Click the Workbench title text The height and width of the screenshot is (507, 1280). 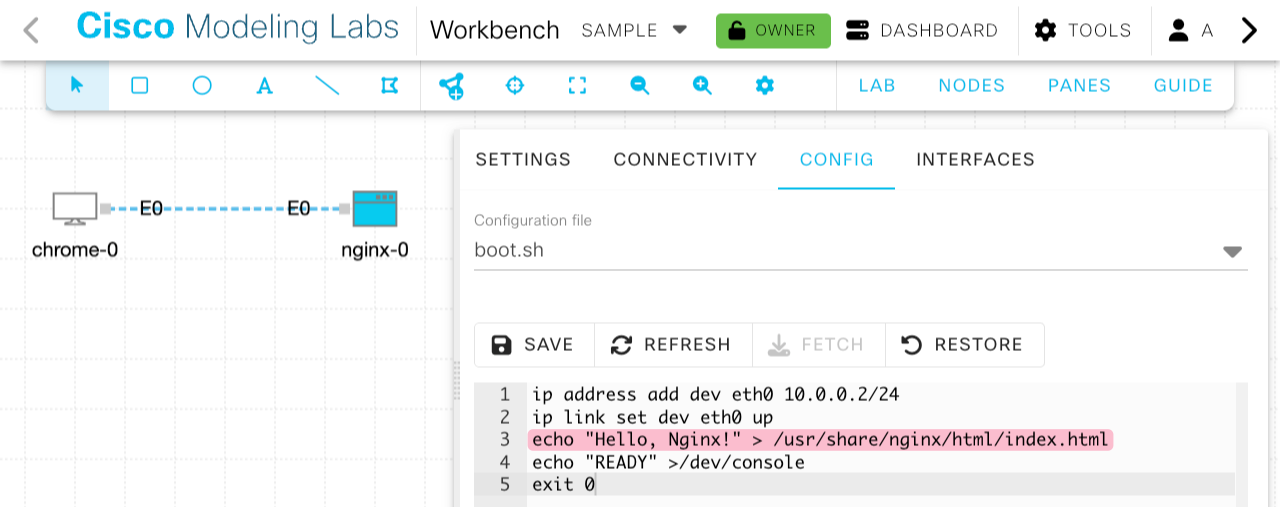tap(495, 30)
